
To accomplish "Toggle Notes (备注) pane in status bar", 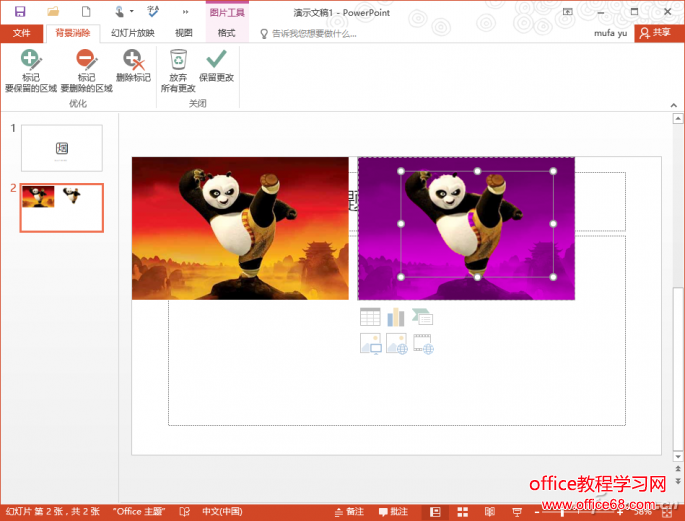I will pos(349,511).
